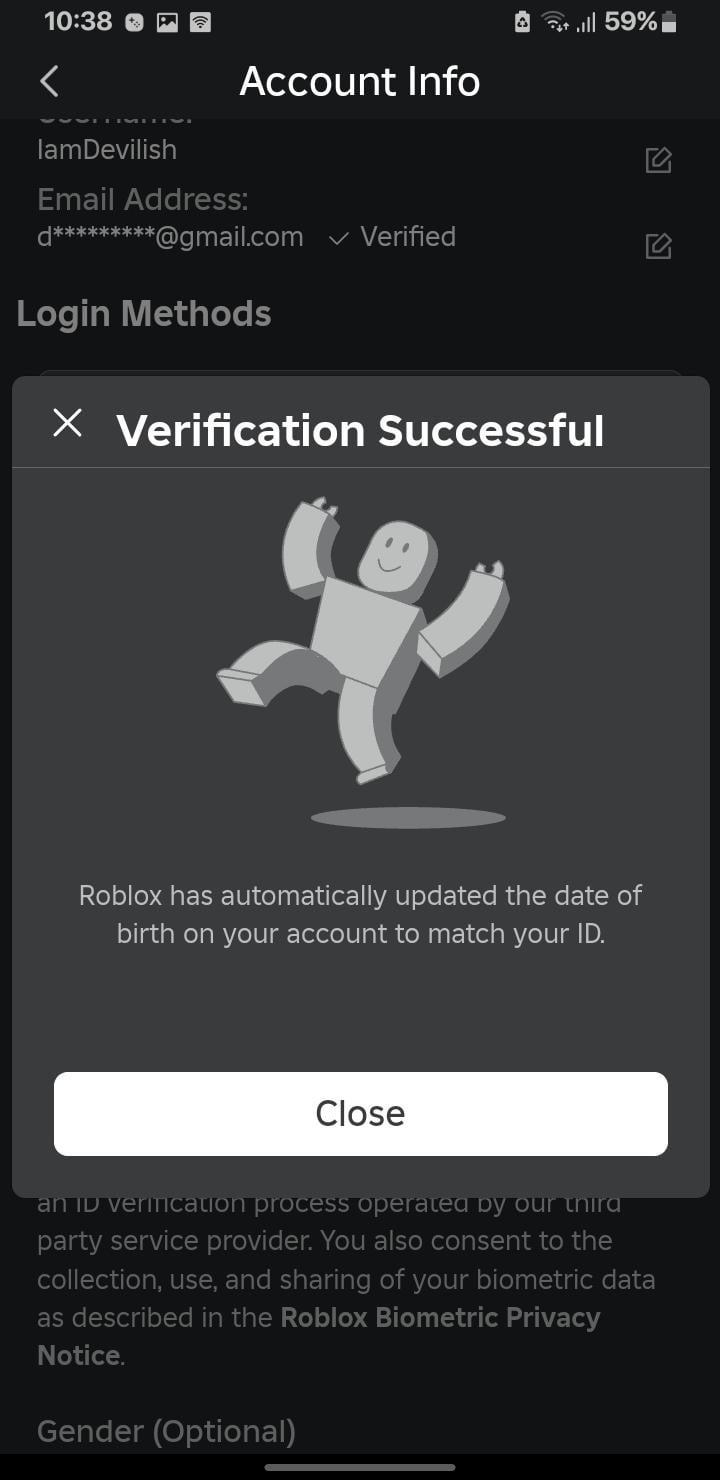The width and height of the screenshot is (720, 1480).
Task: Tap the image notification icon in status bar
Action: coord(167,22)
